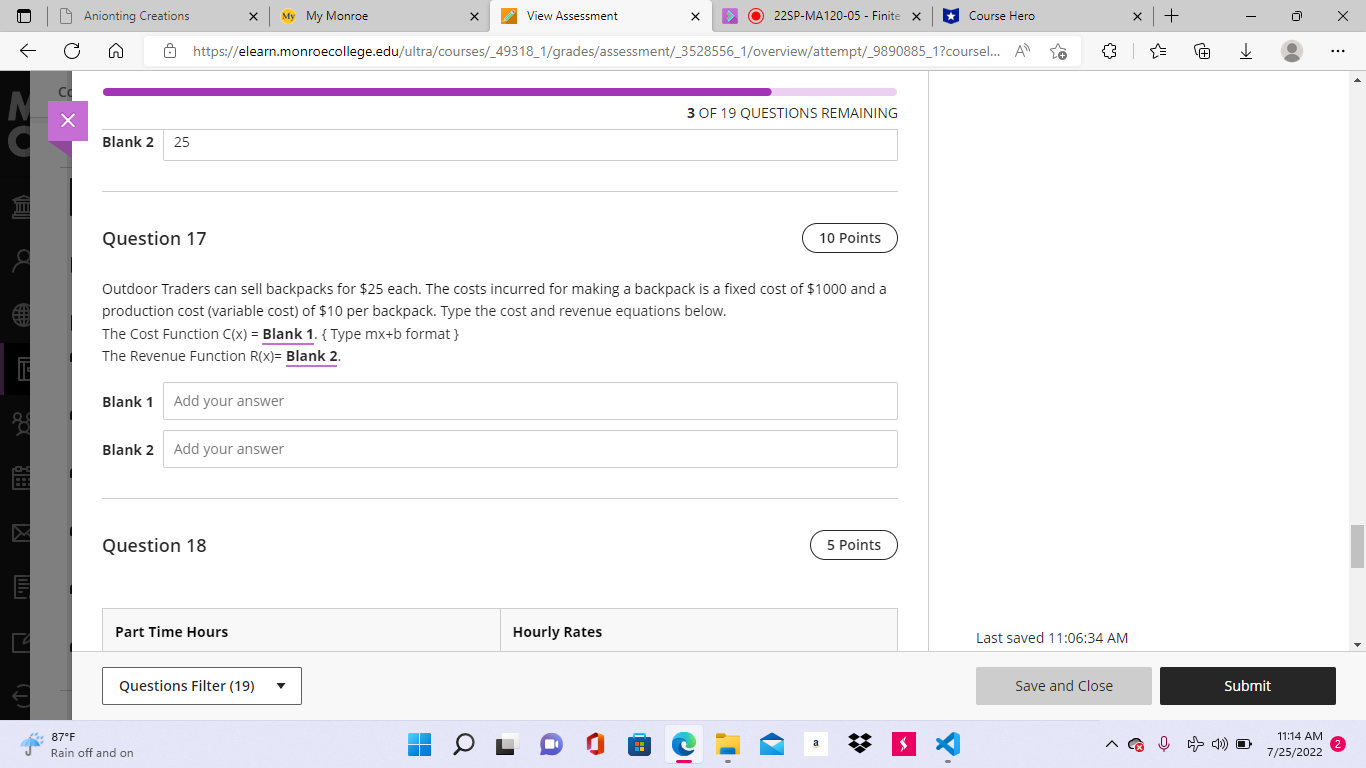Open Teams Chat from taskbar
Image resolution: width=1366 pixels, height=768 pixels.
(x=551, y=744)
